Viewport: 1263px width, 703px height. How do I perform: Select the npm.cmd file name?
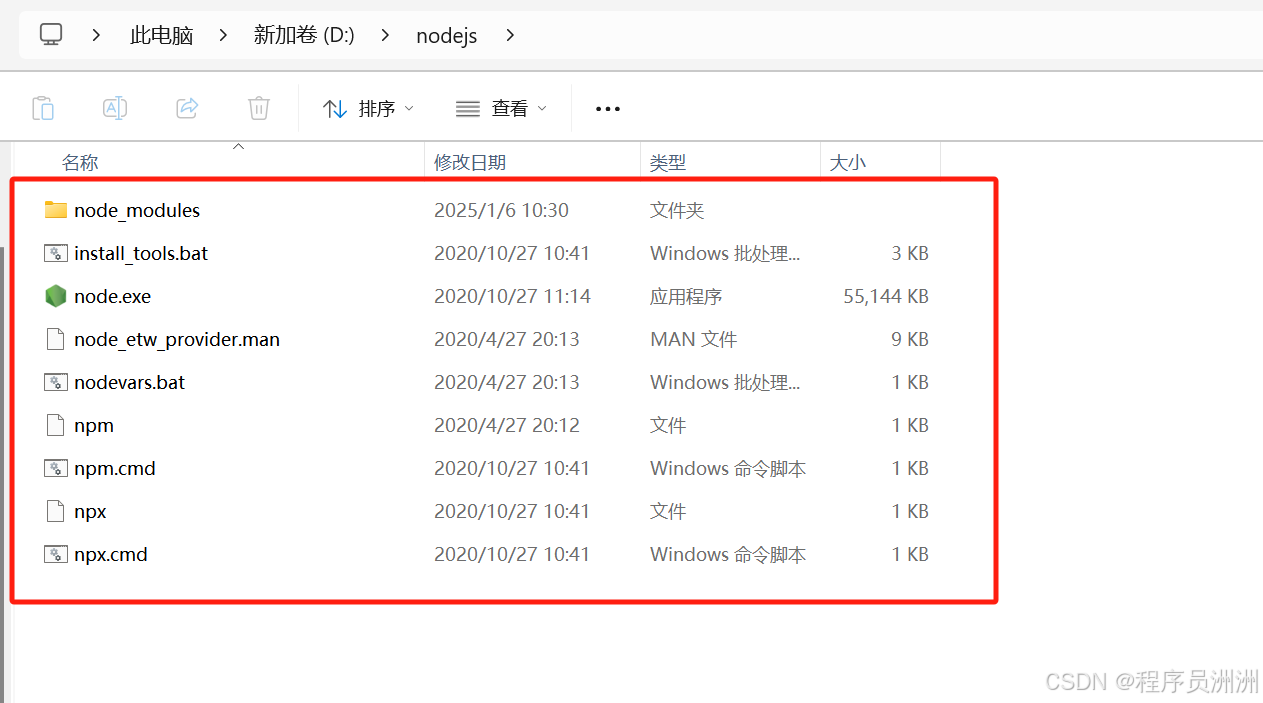tap(115, 468)
